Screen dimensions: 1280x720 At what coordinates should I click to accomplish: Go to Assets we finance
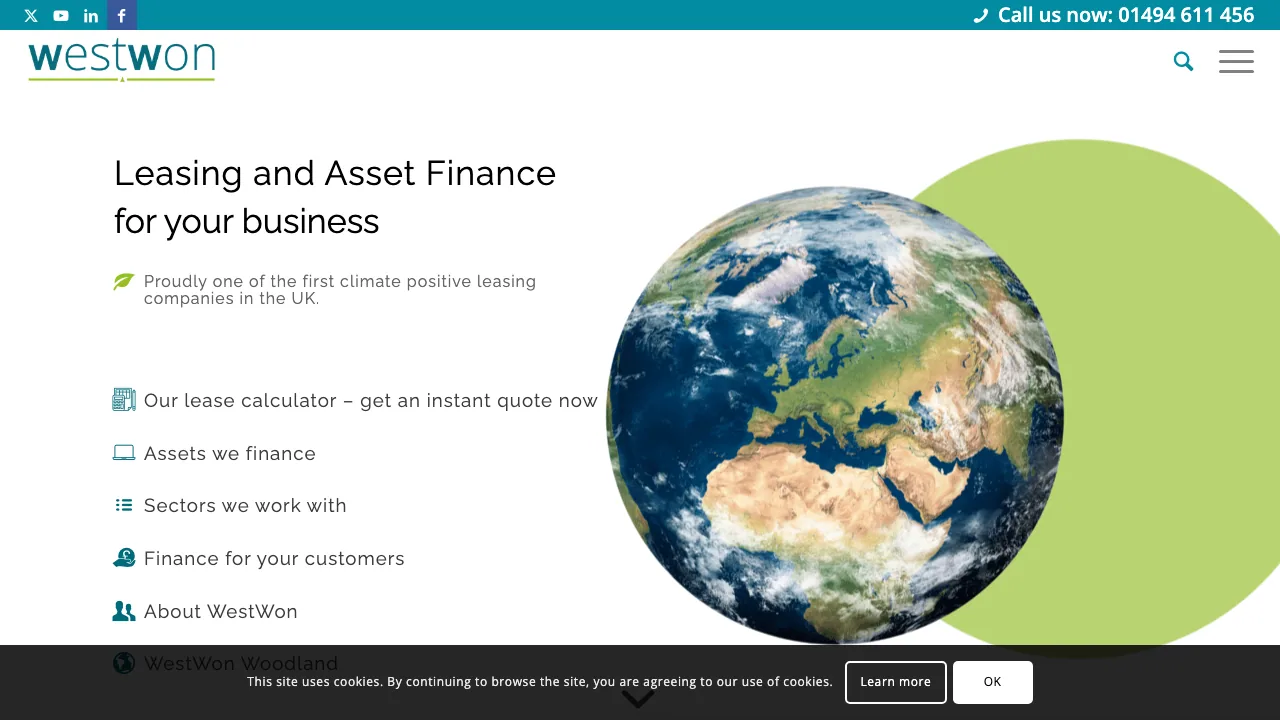230,454
